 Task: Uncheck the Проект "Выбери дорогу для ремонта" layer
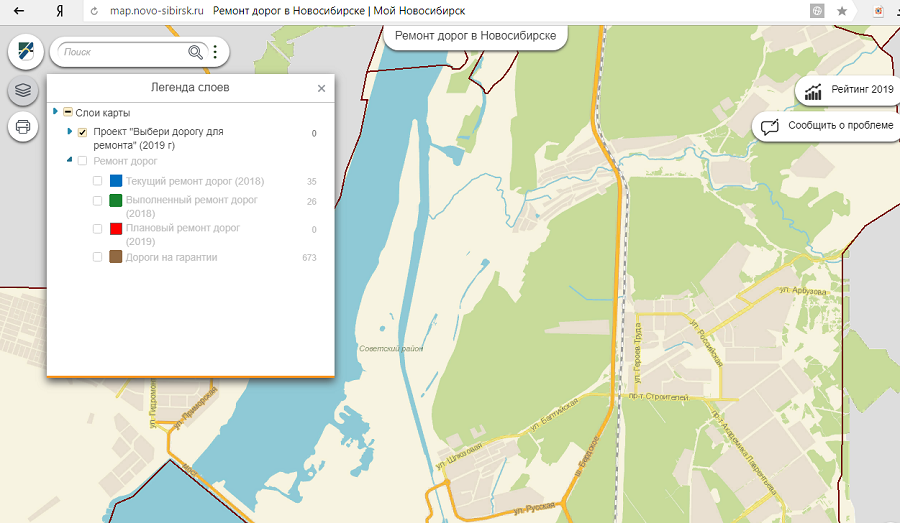click(82, 133)
